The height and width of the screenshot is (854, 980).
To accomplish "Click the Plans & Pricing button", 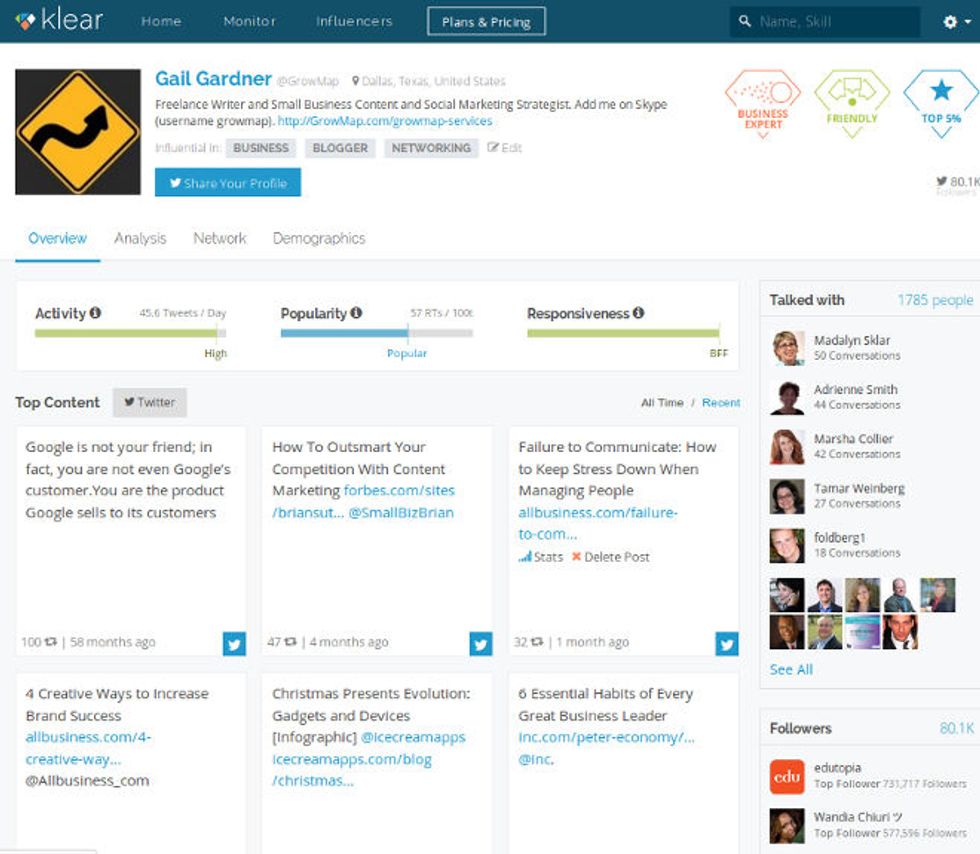I will pos(486,22).
